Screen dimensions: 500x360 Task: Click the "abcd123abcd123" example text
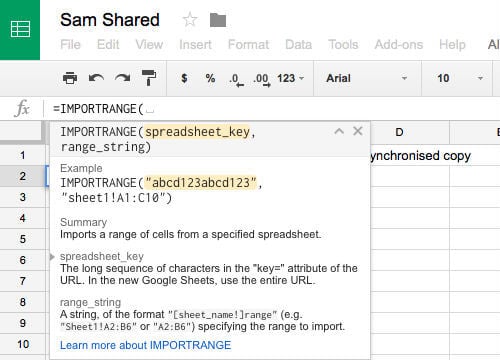click(201, 183)
